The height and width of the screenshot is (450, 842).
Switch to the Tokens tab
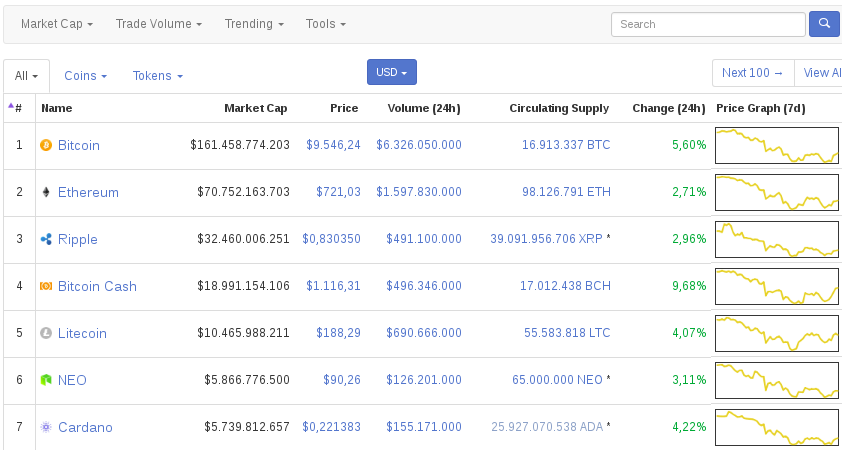[157, 76]
